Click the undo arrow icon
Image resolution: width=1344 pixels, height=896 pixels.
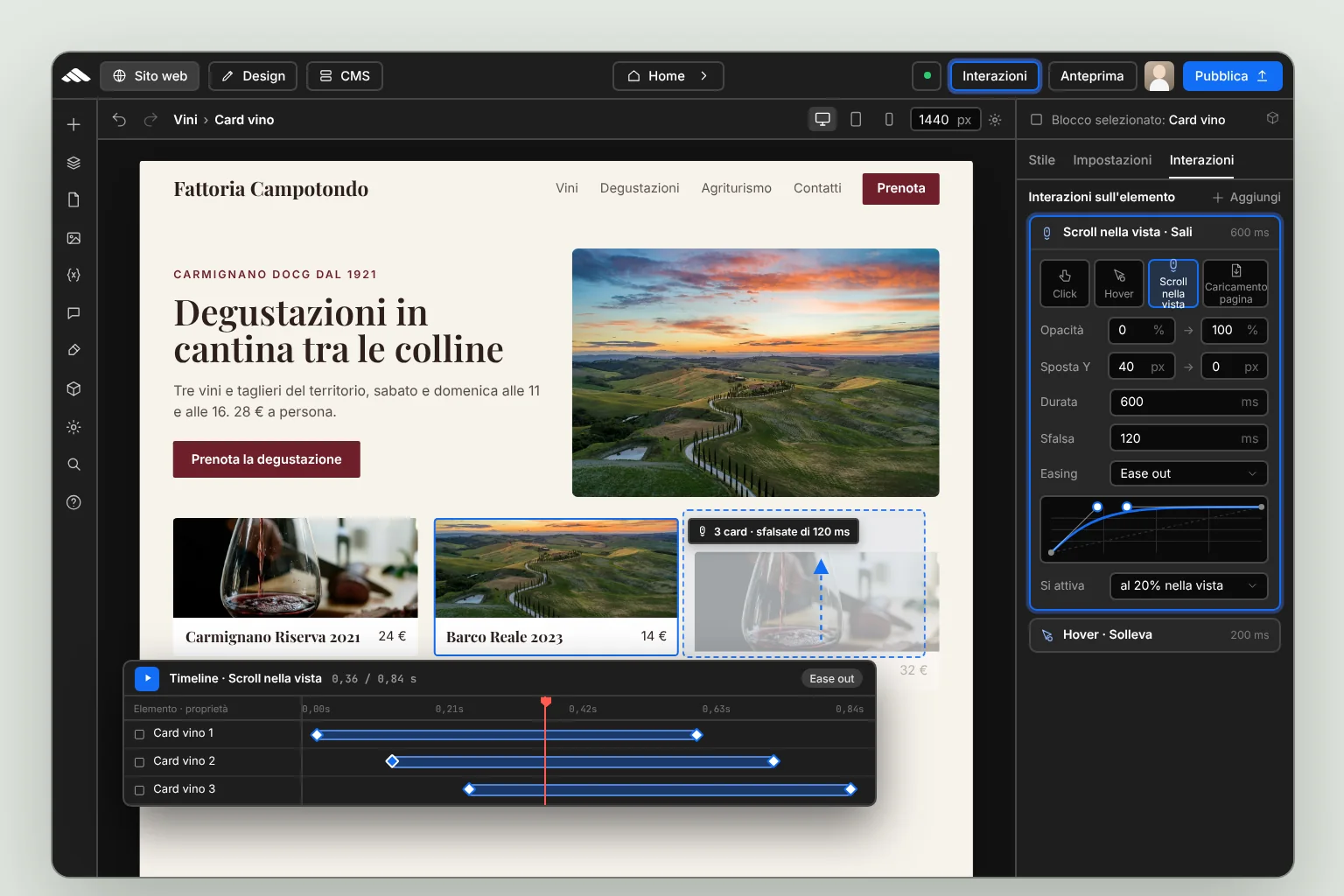coord(120,120)
